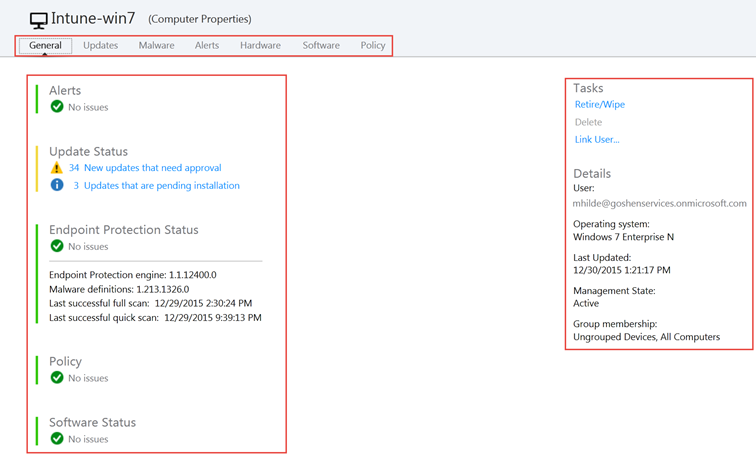This screenshot has width=756, height=465.
Task: Go to the Alerts tab
Action: click(207, 45)
